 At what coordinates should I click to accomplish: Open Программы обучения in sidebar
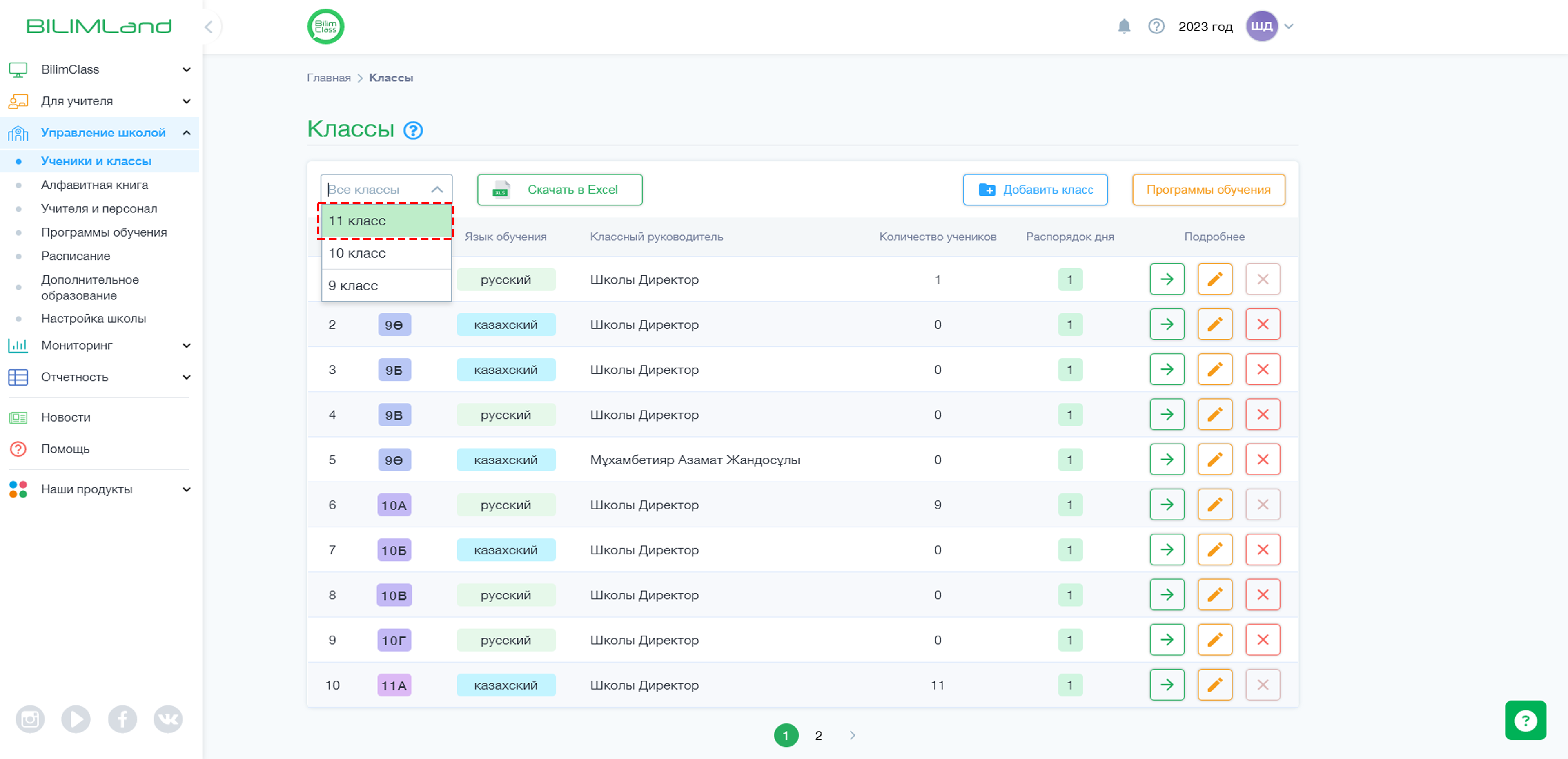point(103,232)
